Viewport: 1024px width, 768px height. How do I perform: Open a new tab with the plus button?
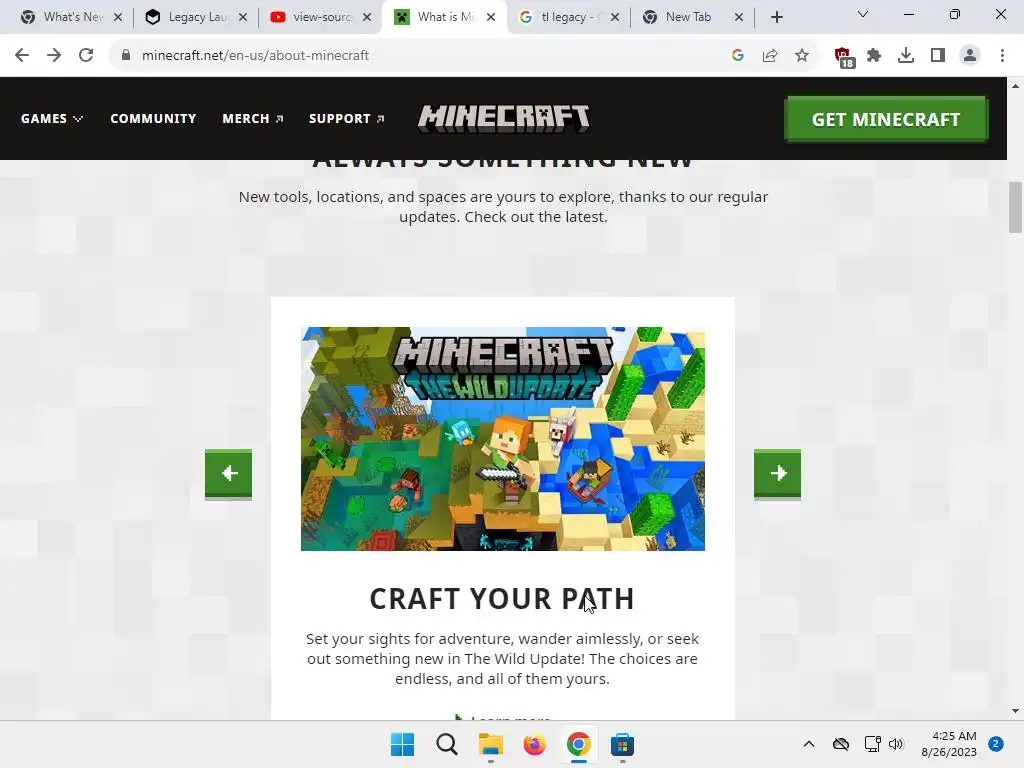point(776,17)
